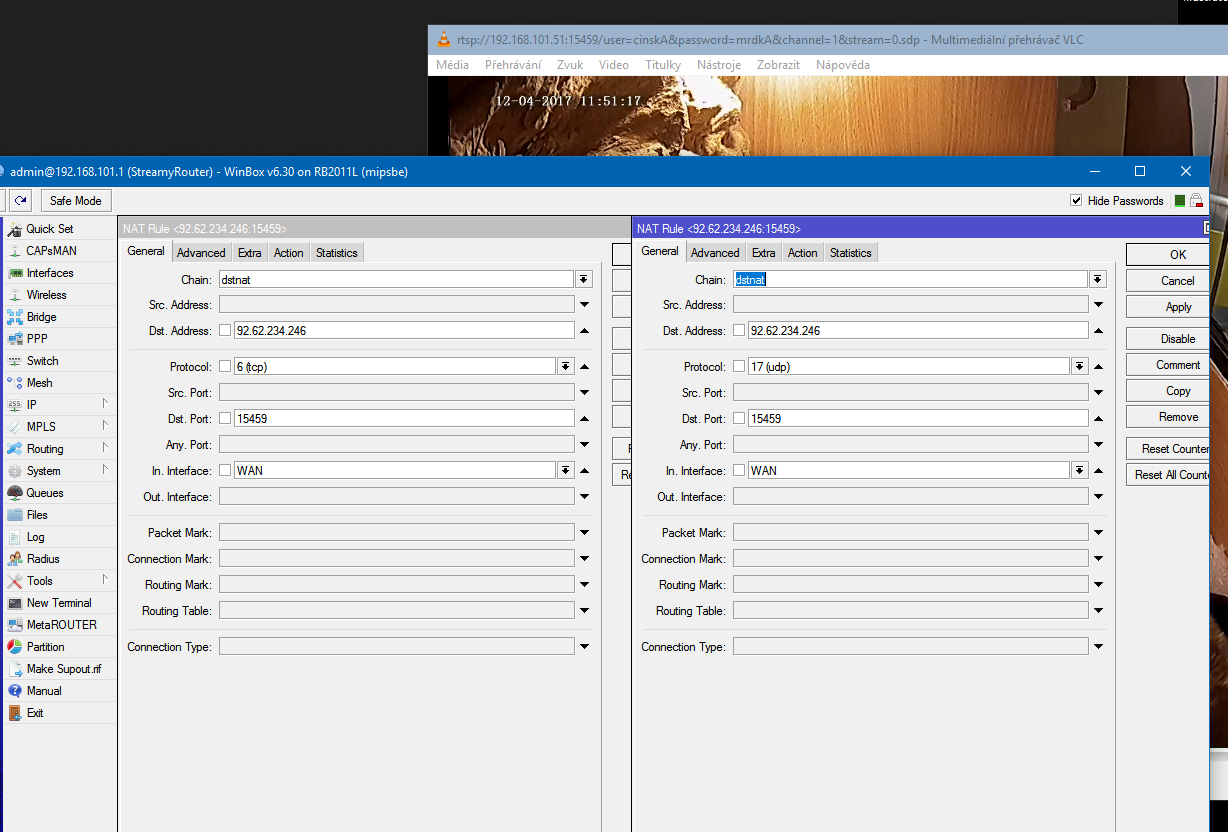Expand Connection Type field in TCP rule
This screenshot has height=832, width=1228.
584,647
